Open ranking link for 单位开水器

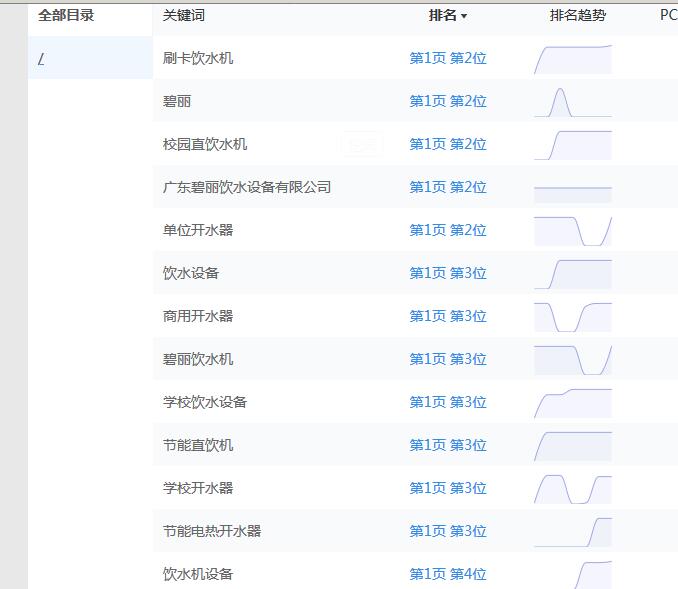[448, 230]
